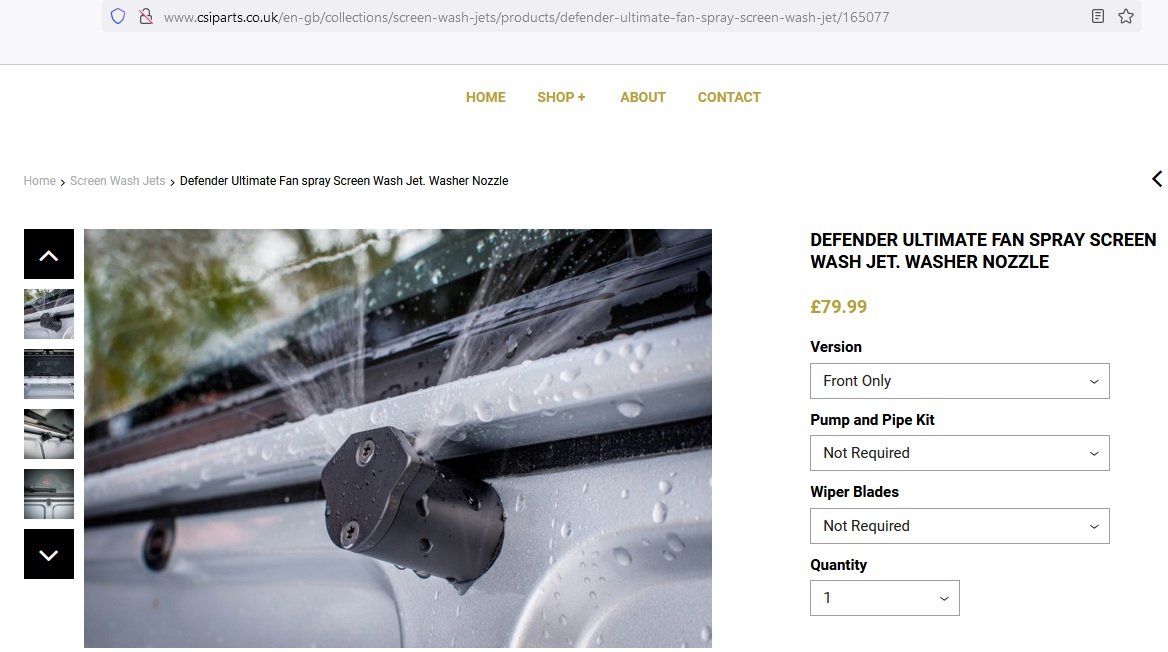Click the browser address bar URL
1168x652 pixels.
point(526,16)
